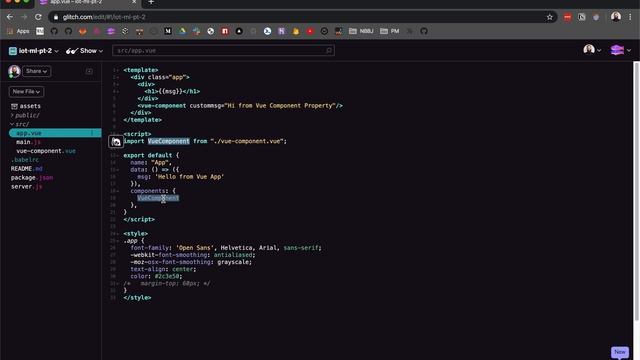
Task: Open the last GitHub bookmark icon
Action: pos(424,31)
